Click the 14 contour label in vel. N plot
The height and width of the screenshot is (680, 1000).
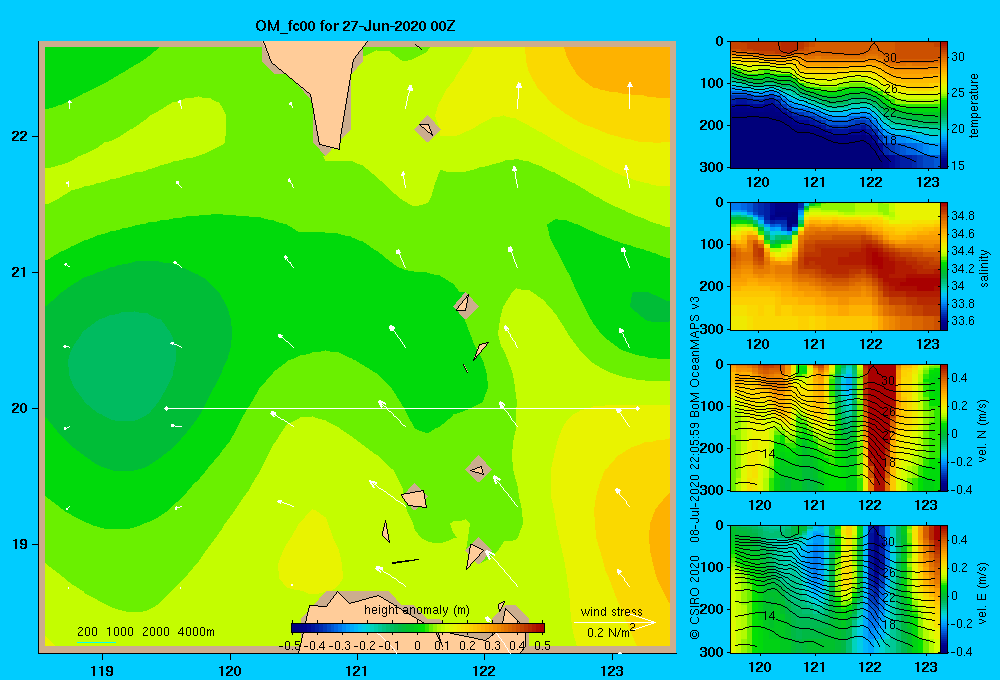(768, 454)
